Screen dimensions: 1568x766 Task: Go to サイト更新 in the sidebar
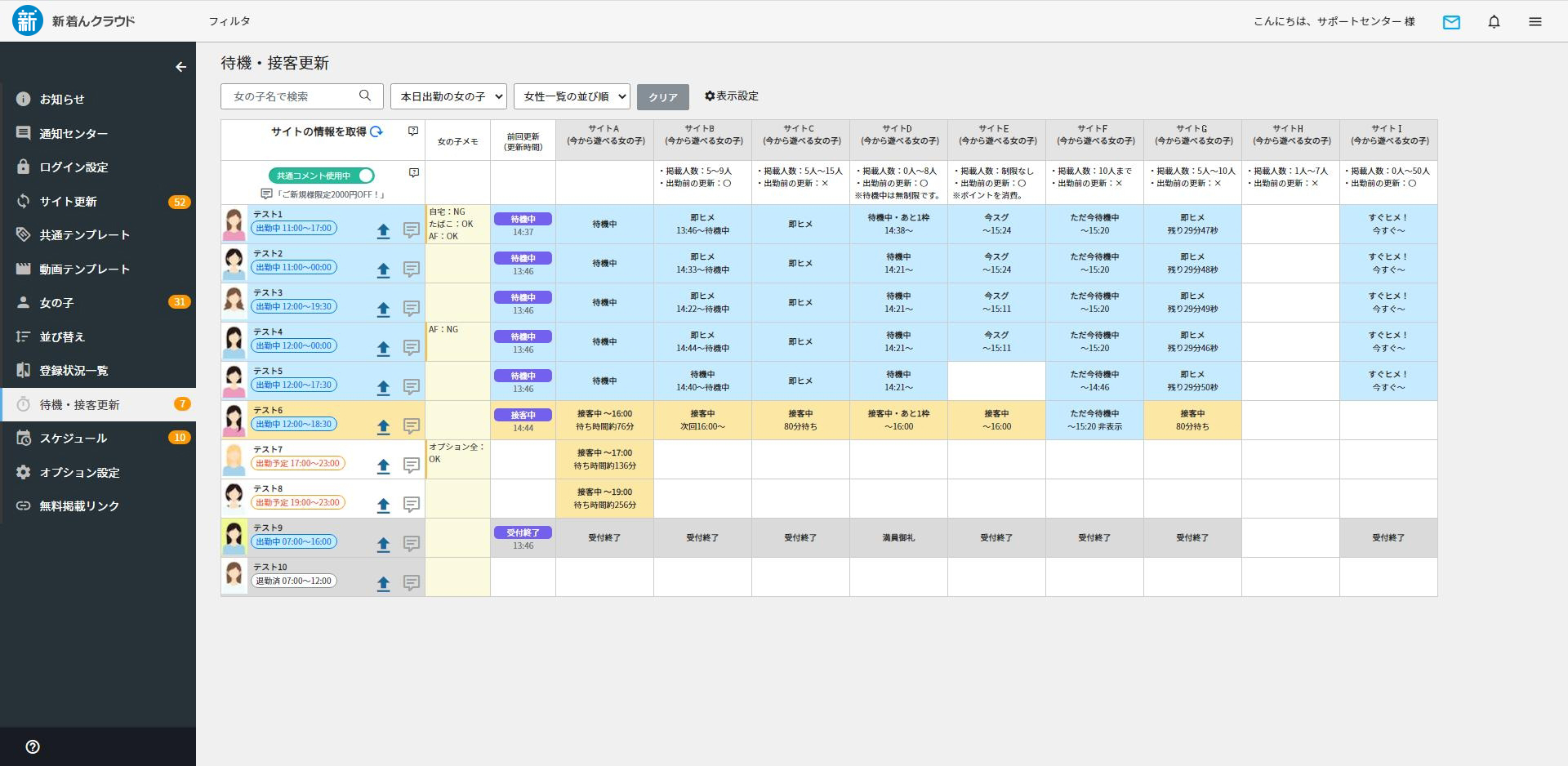[69, 202]
